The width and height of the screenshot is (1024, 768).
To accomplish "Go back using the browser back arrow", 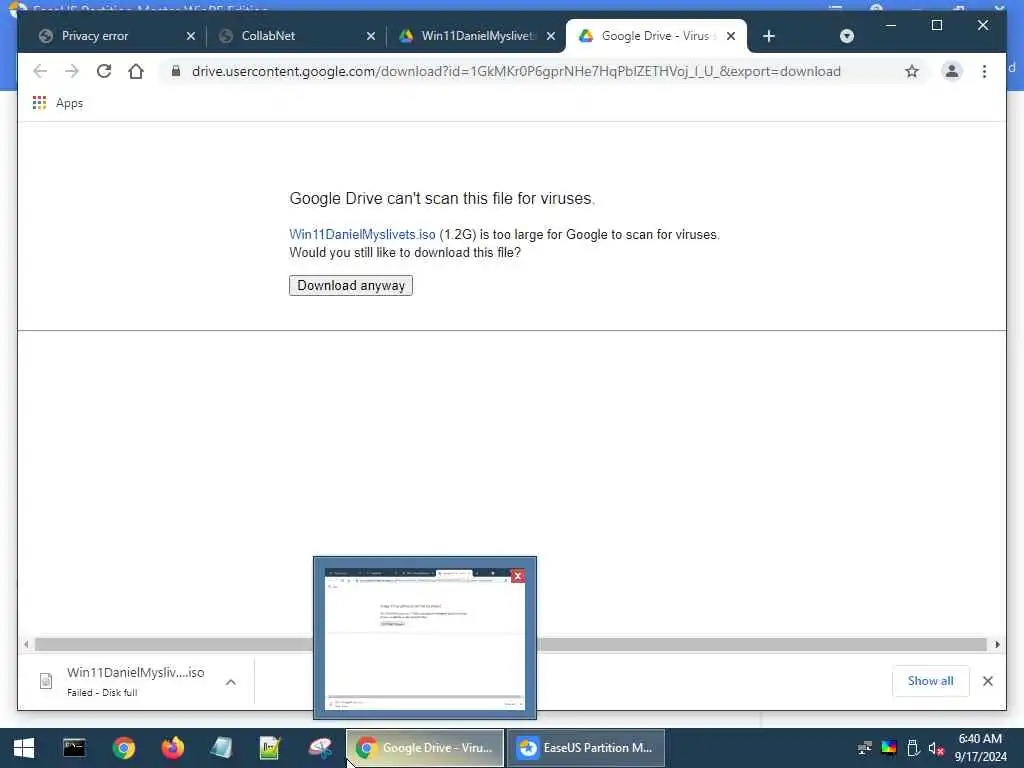I will point(40,71).
